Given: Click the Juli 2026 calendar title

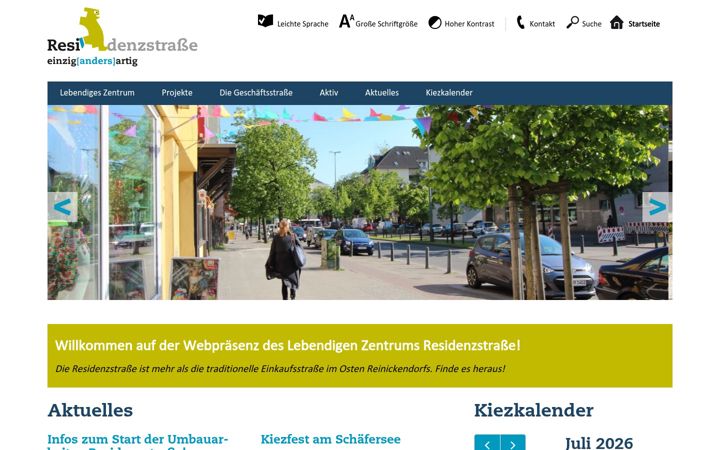Looking at the screenshot, I should (599, 443).
